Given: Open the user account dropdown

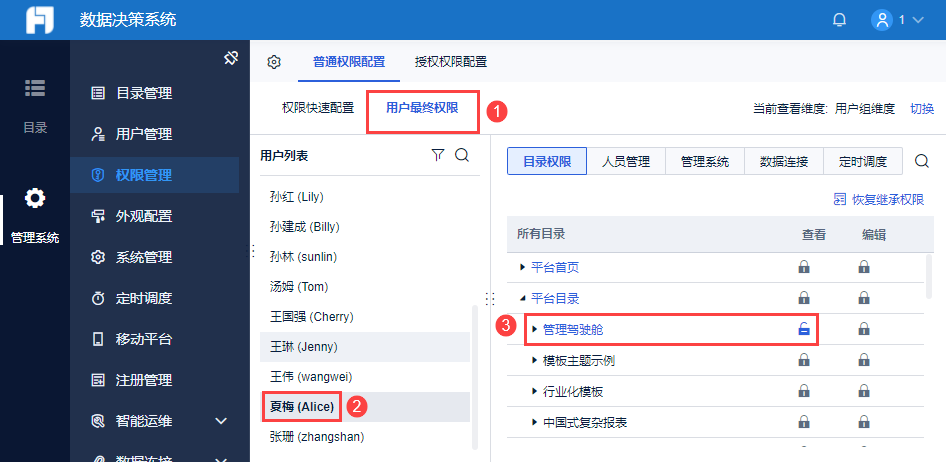Looking at the screenshot, I should pos(897,20).
